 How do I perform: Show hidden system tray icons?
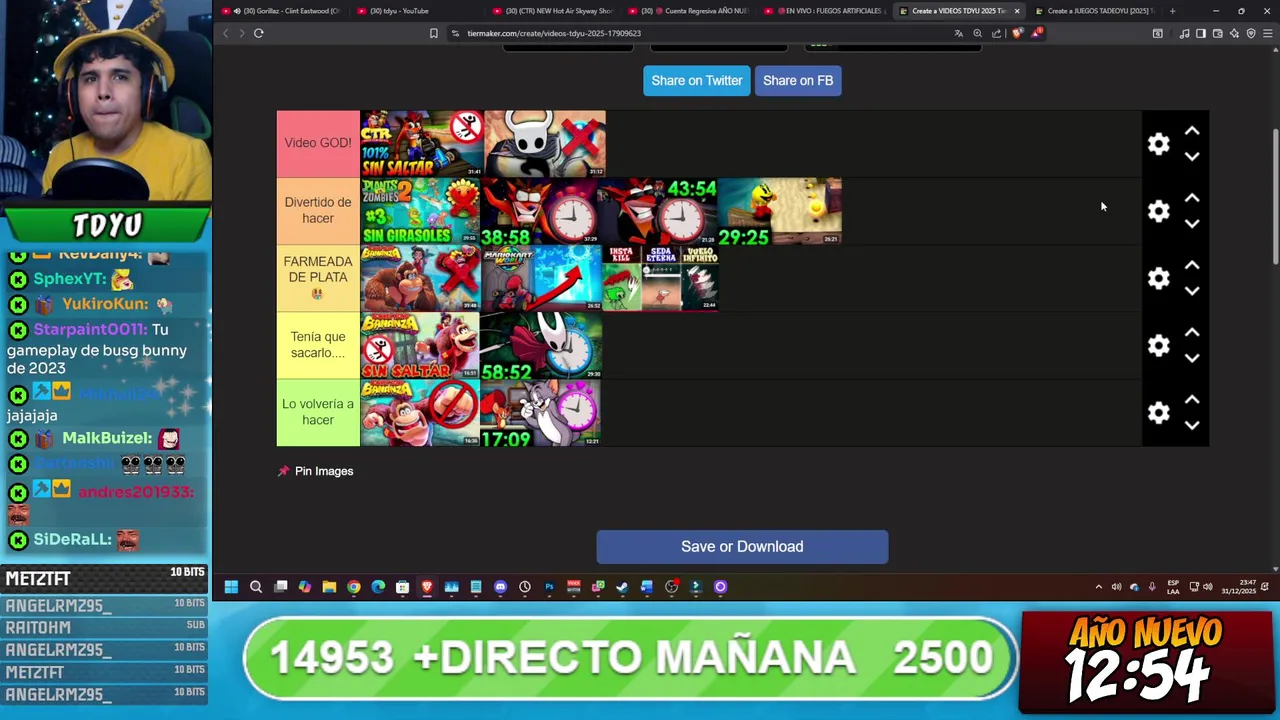point(1098,587)
